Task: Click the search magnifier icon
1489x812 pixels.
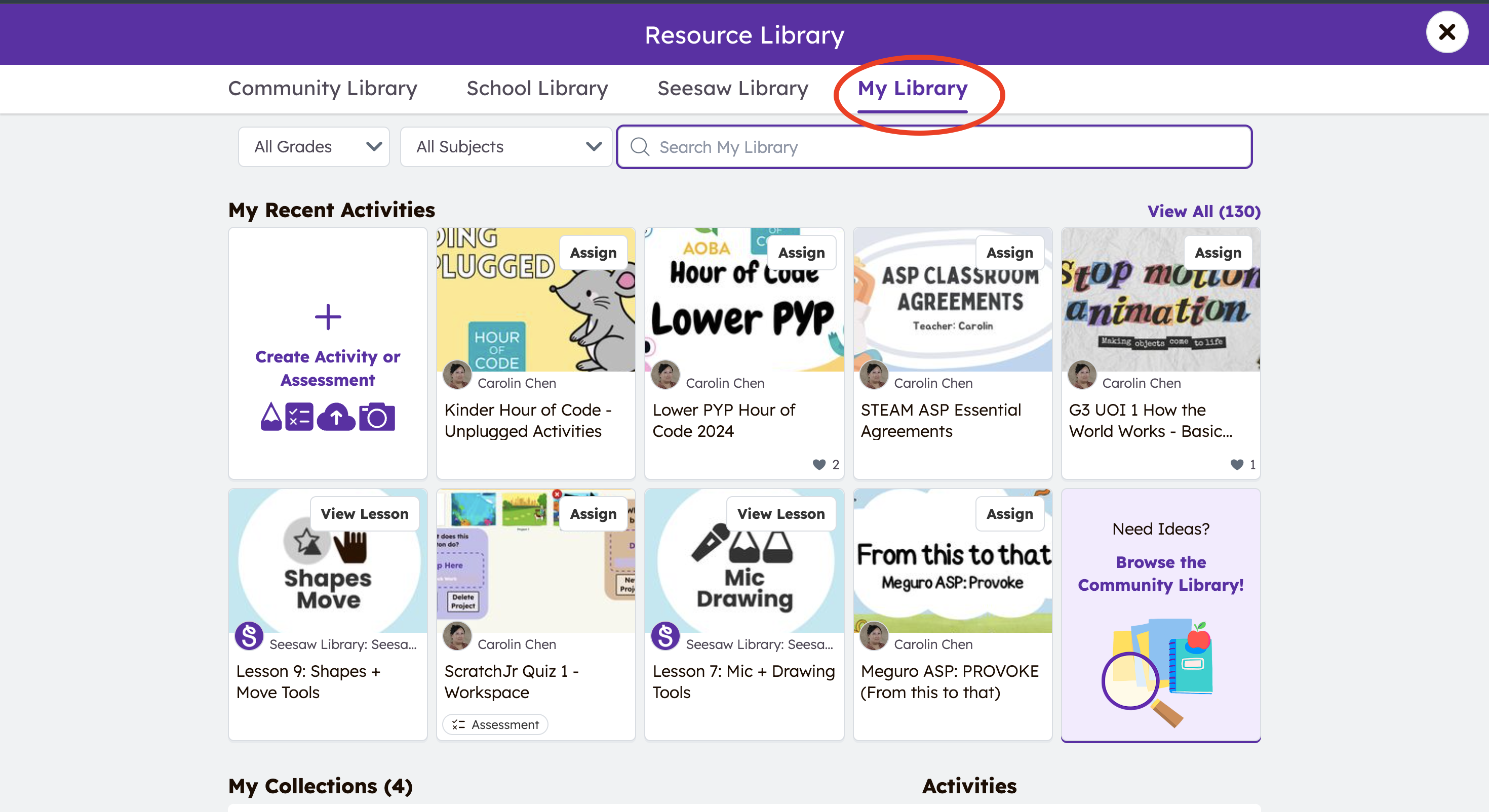Action: tap(639, 147)
